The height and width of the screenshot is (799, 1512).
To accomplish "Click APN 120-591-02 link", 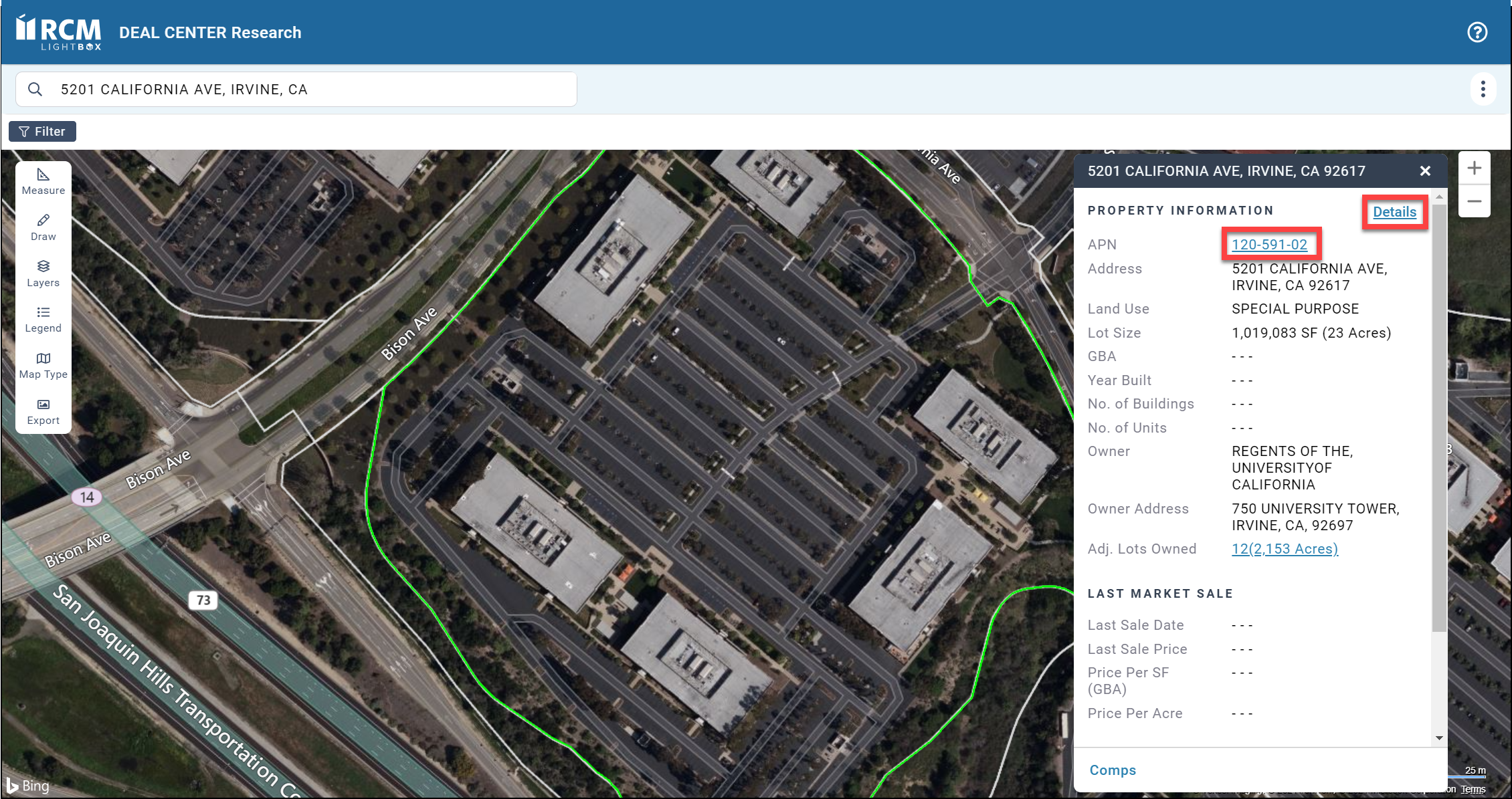I will [x=1269, y=245].
